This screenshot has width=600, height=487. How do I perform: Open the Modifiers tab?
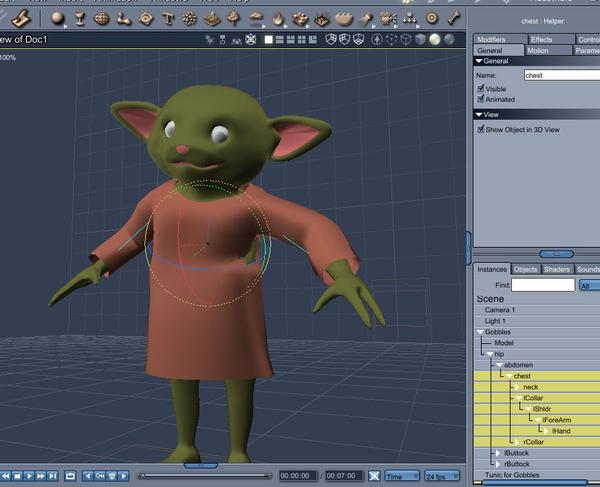coord(500,39)
